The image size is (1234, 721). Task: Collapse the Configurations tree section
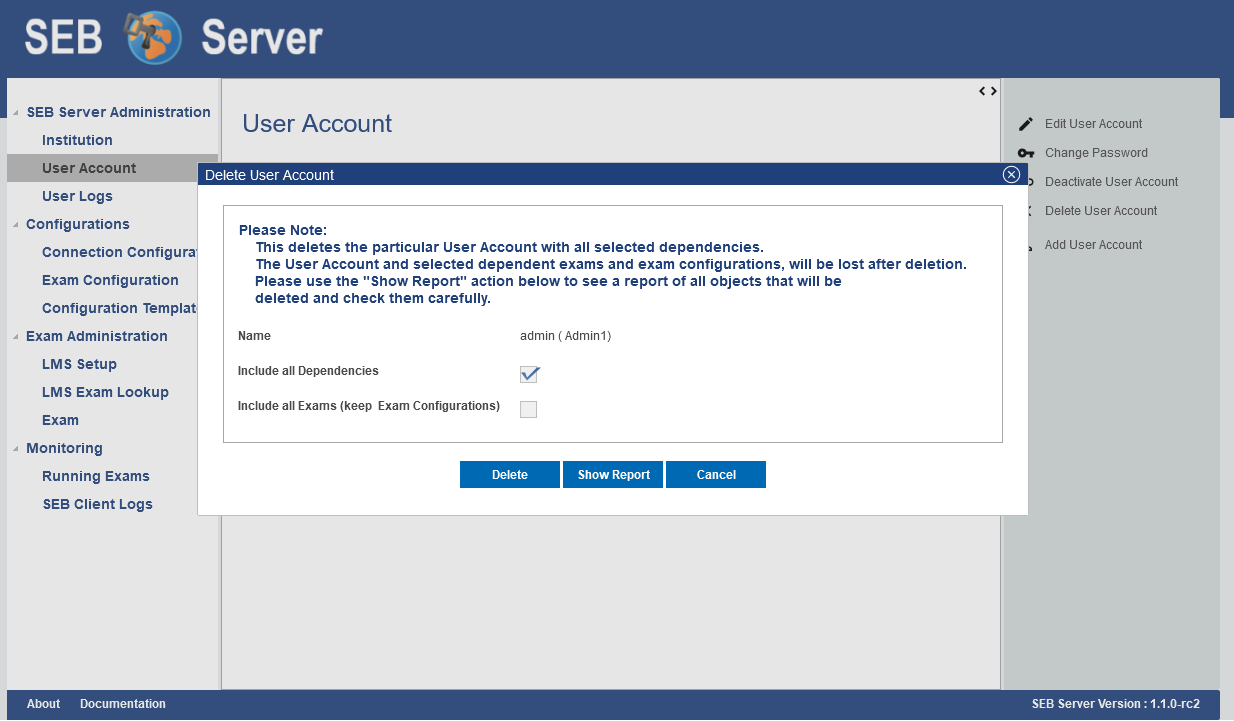click(x=16, y=225)
